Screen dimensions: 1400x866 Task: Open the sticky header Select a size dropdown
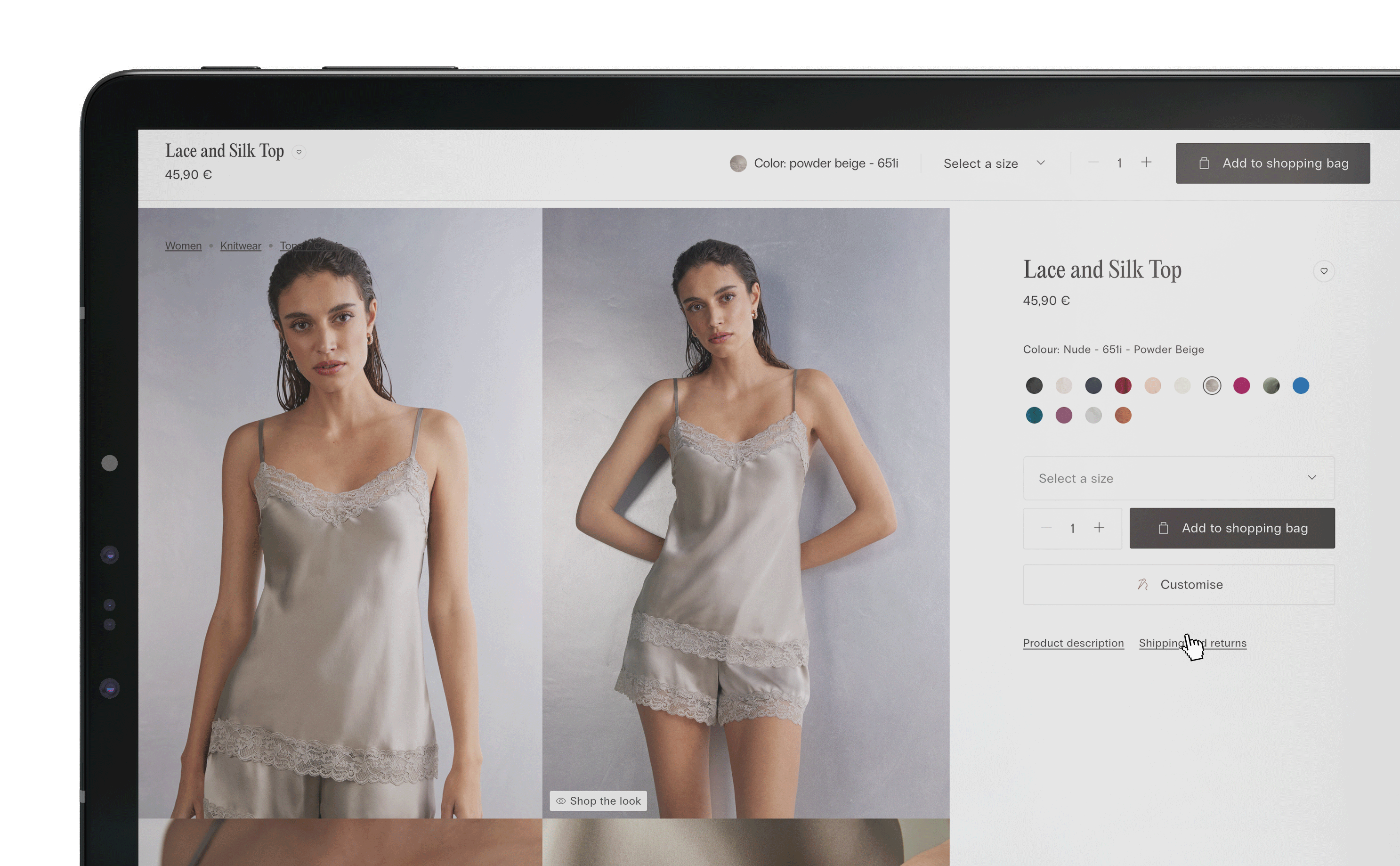(995, 163)
